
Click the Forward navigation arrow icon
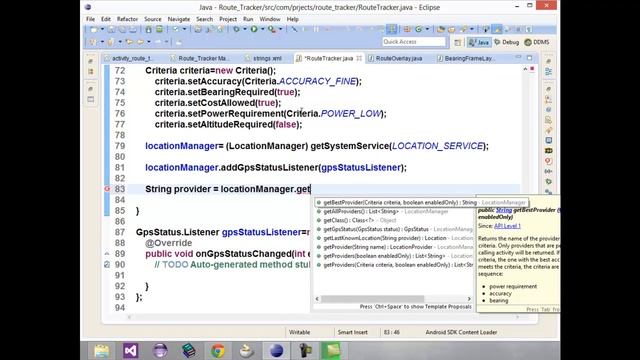tap(158, 42)
